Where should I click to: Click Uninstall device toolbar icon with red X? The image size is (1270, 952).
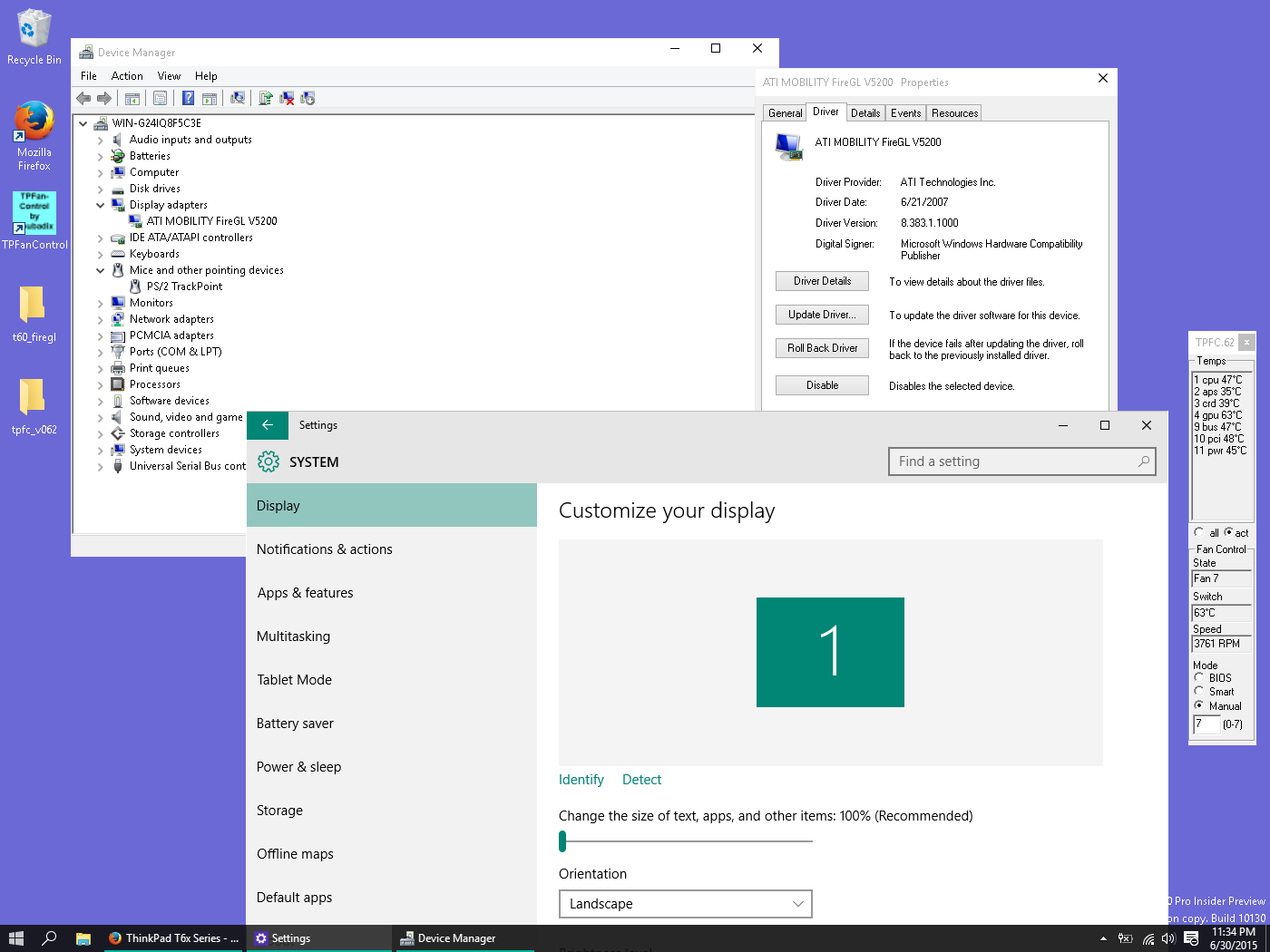pyautogui.click(x=287, y=98)
